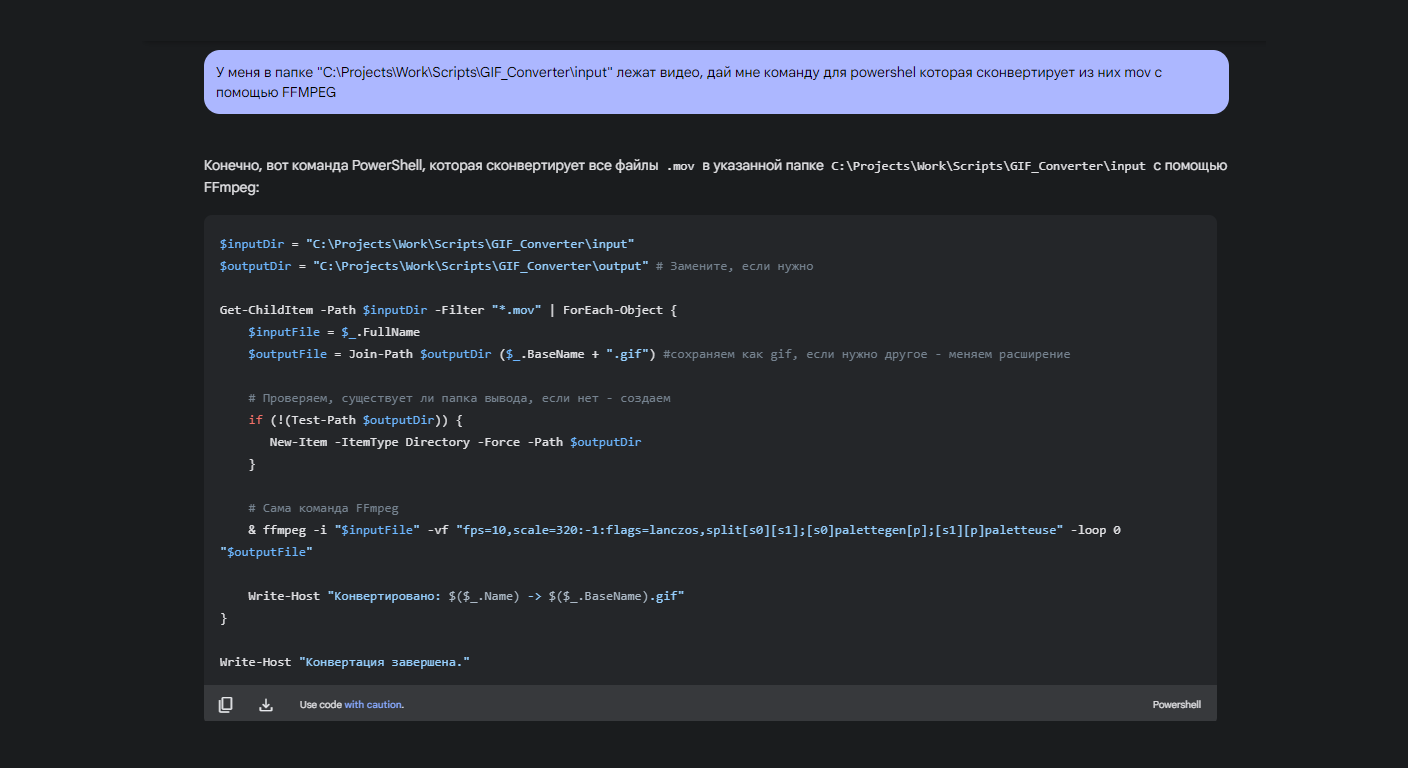Image resolution: width=1408 pixels, height=768 pixels.
Task: Click the New-Item Directory line
Action: tap(455, 442)
